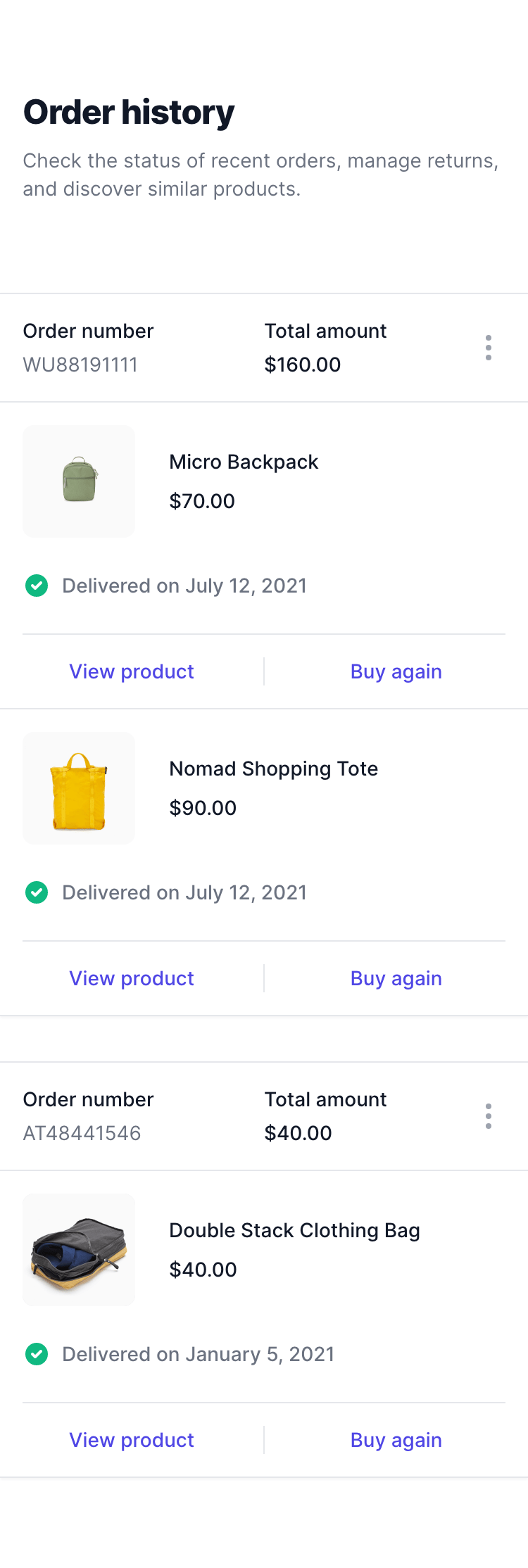Buy the Micro Backpack again

(x=396, y=671)
